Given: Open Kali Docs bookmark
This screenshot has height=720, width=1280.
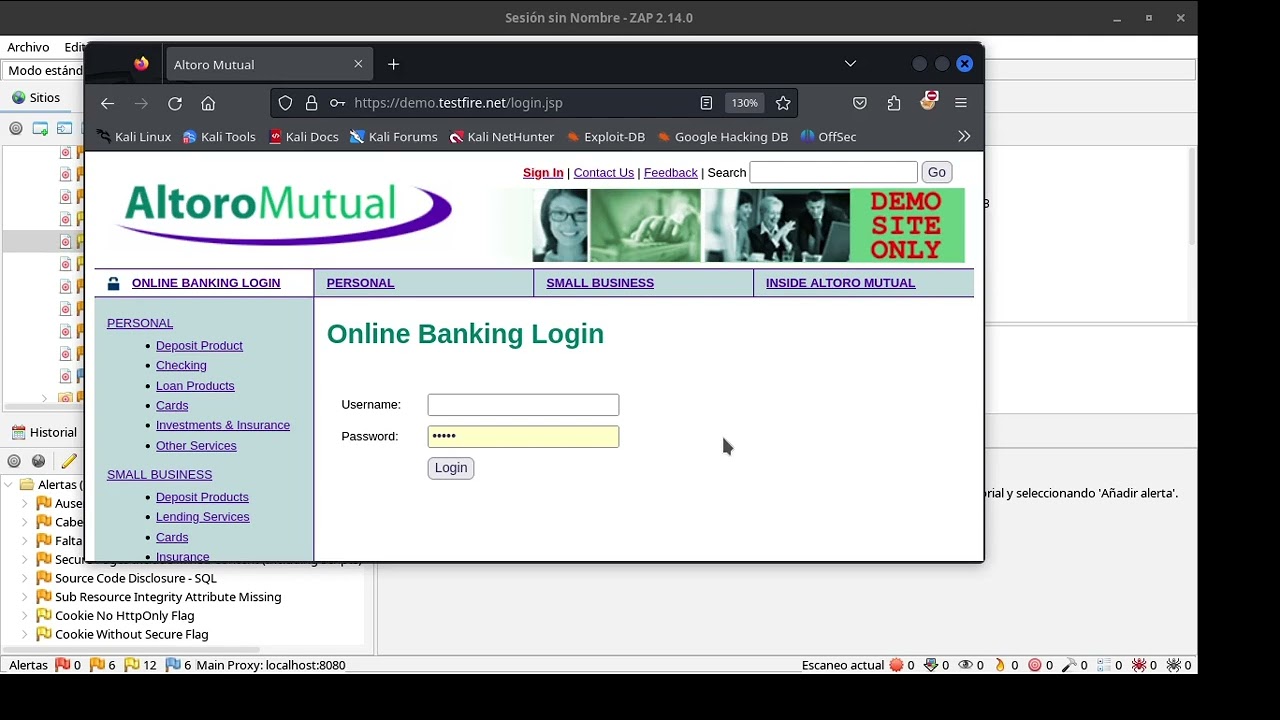Looking at the screenshot, I should point(304,136).
